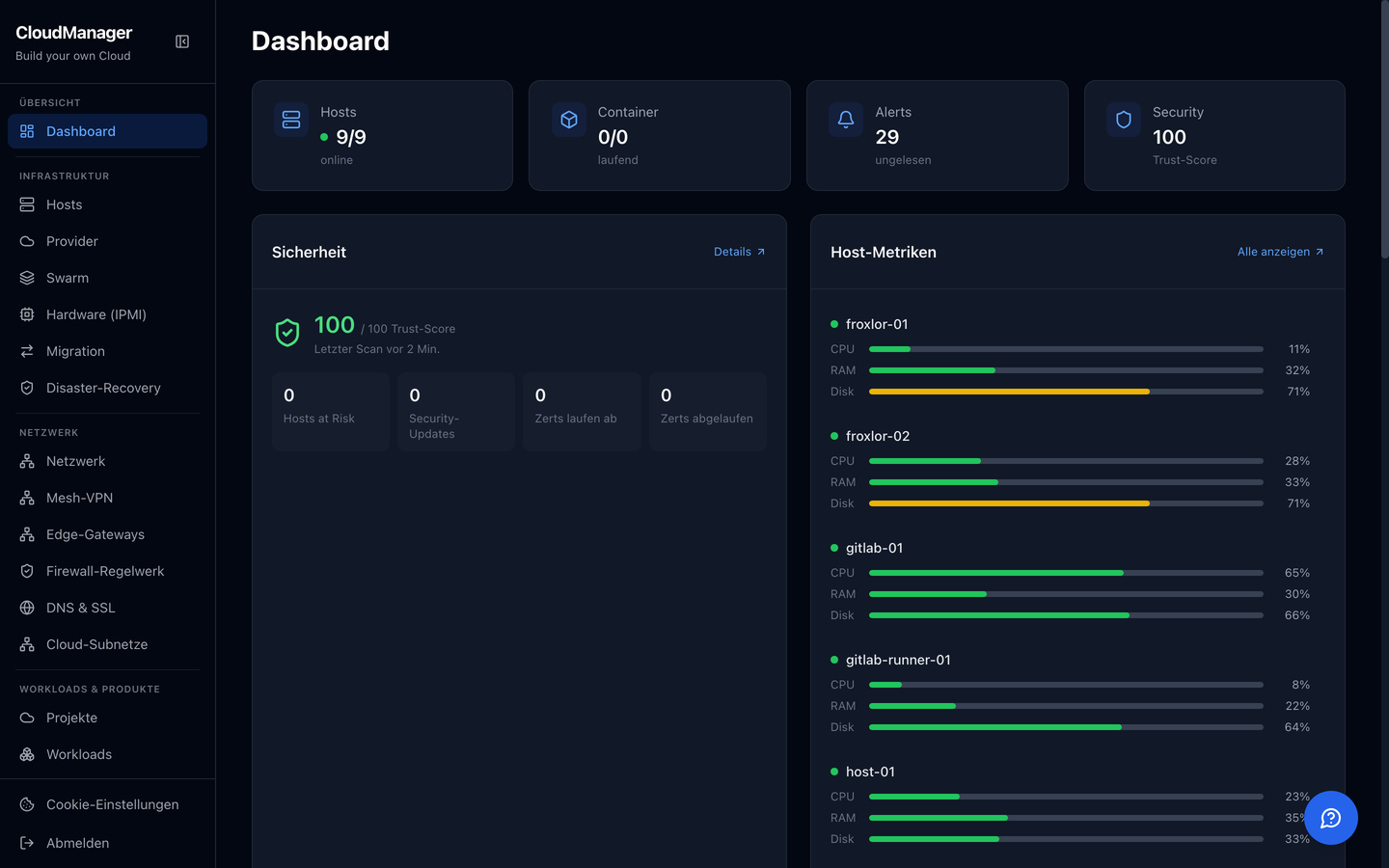
Task: Select host name froxlor-02
Action: point(878,436)
